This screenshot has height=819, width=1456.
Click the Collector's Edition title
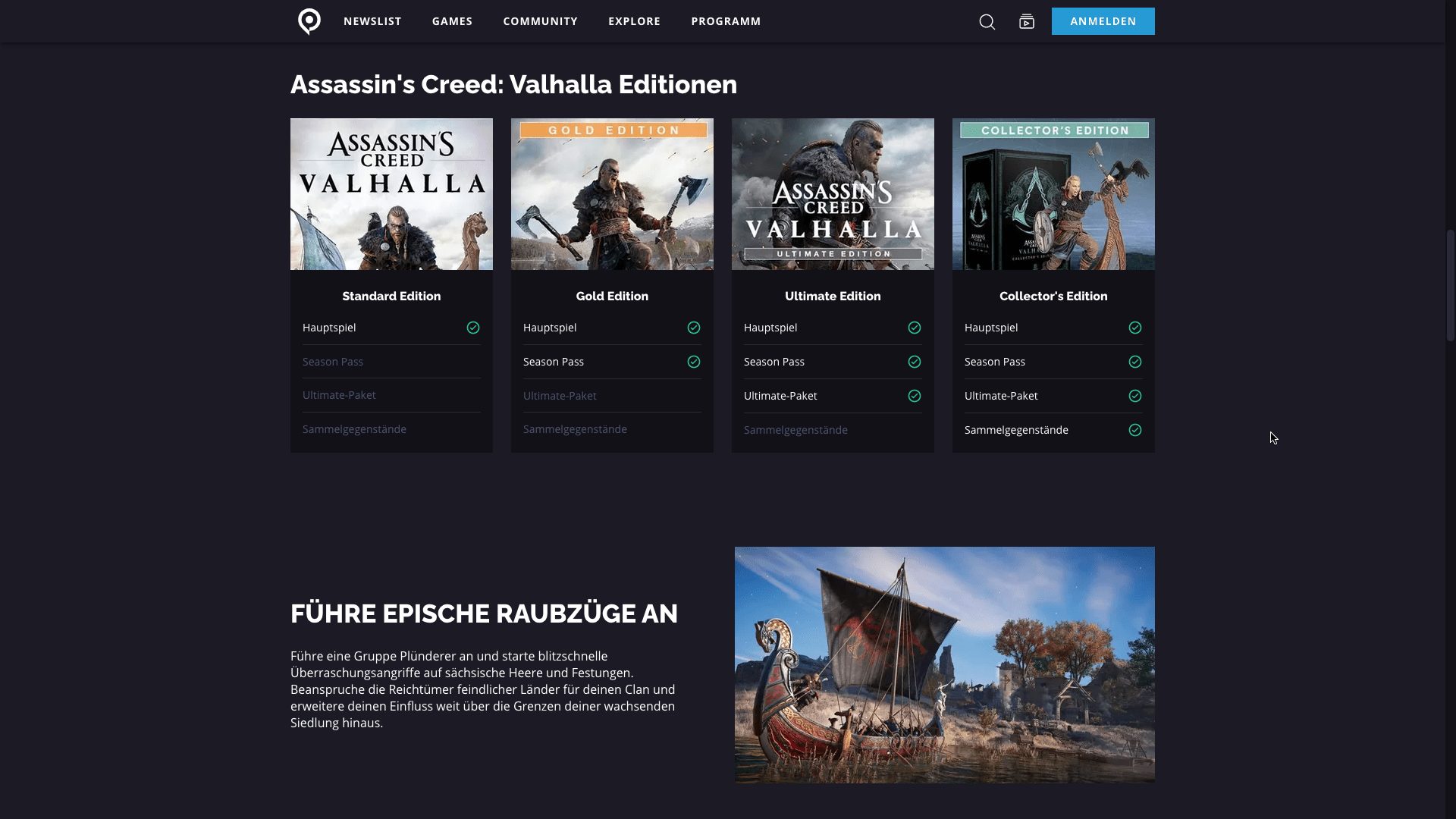pyautogui.click(x=1053, y=296)
